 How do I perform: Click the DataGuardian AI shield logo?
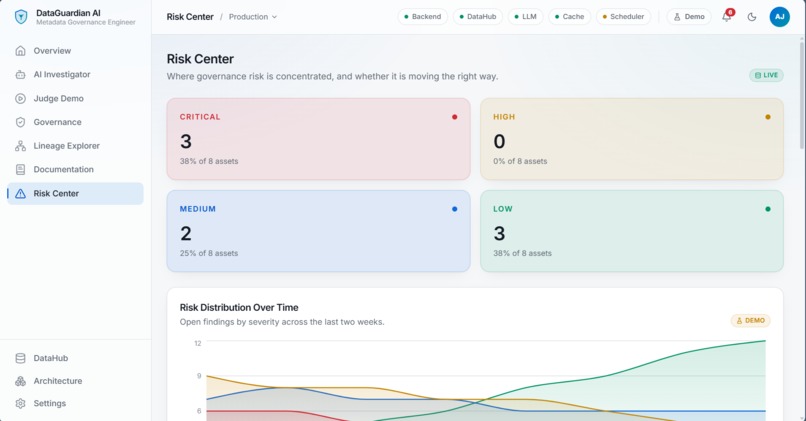21,17
